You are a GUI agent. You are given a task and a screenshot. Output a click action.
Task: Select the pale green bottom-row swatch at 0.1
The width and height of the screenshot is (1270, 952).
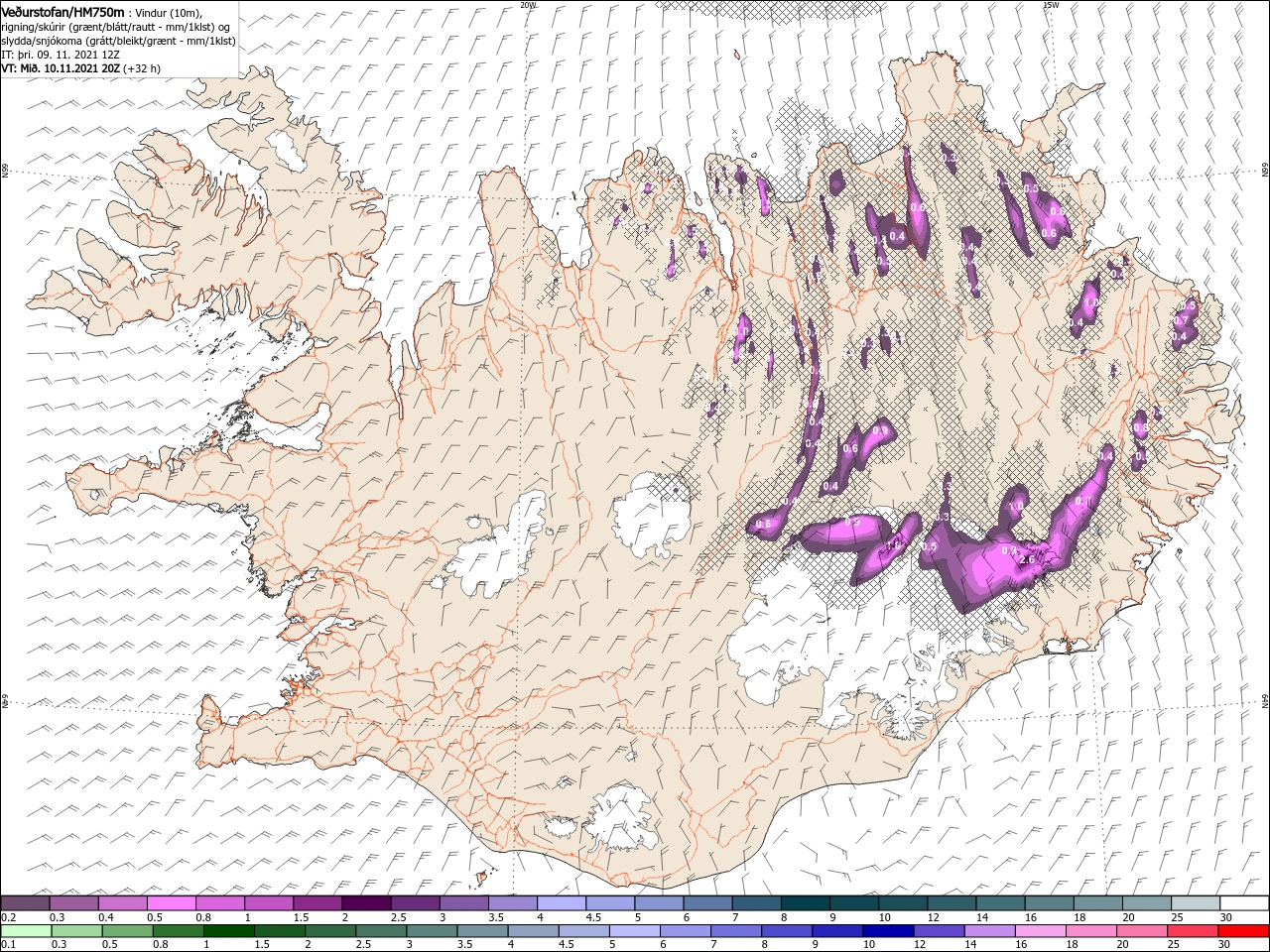tap(26, 931)
